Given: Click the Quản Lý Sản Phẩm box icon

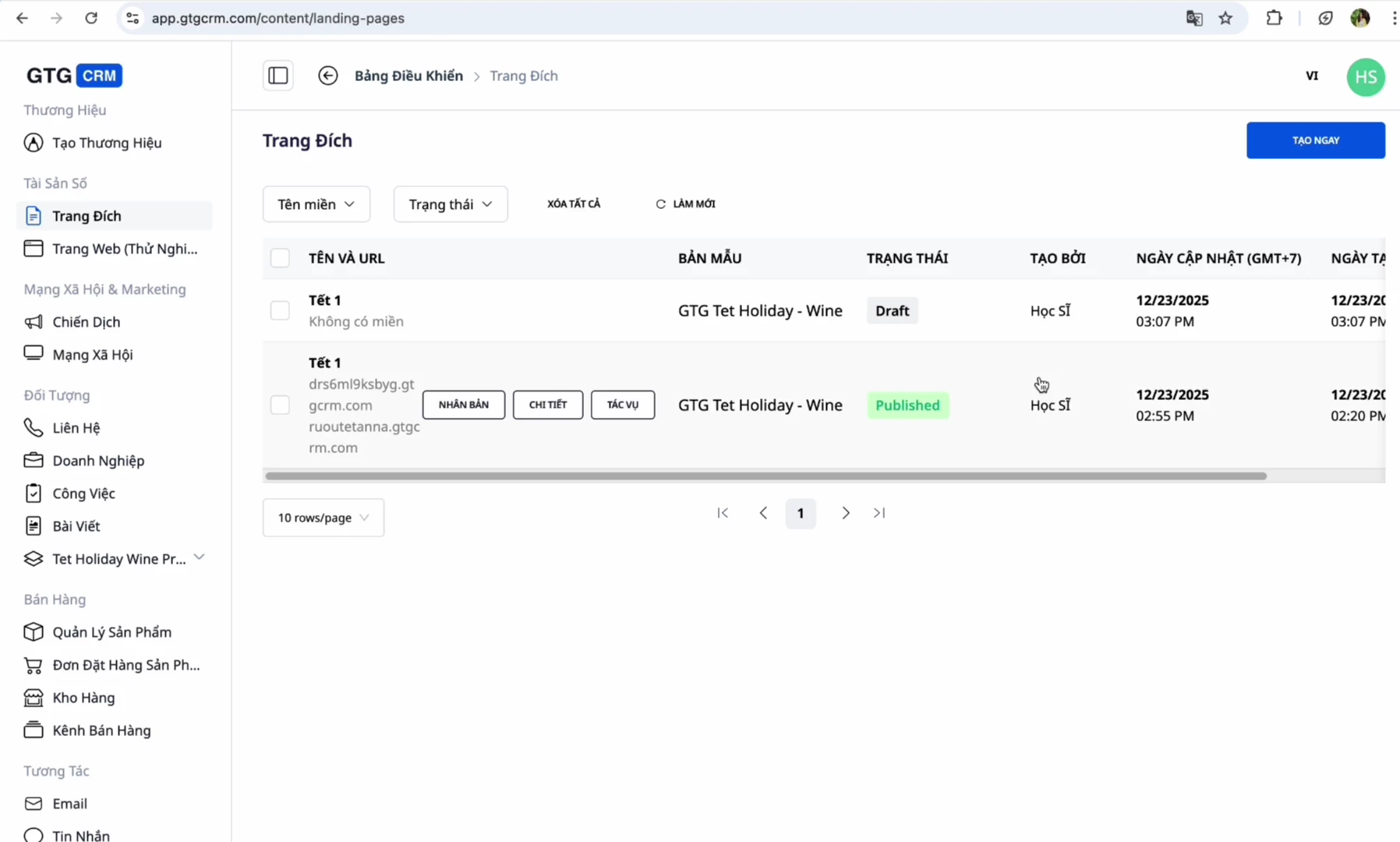Looking at the screenshot, I should tap(34, 632).
